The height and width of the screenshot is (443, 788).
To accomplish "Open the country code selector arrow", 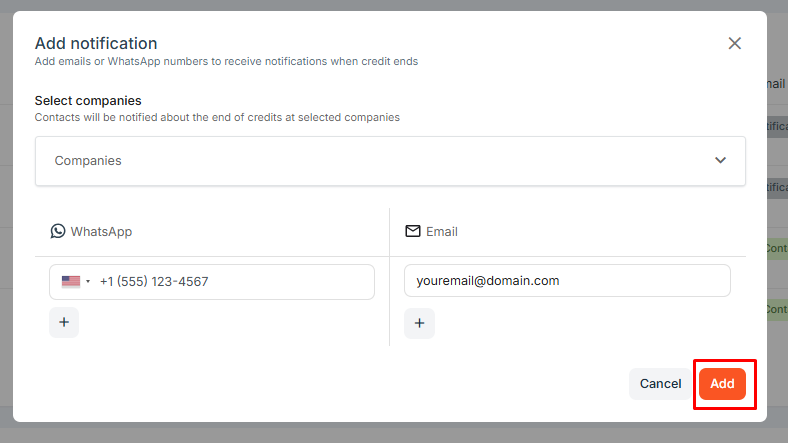I will [x=88, y=281].
